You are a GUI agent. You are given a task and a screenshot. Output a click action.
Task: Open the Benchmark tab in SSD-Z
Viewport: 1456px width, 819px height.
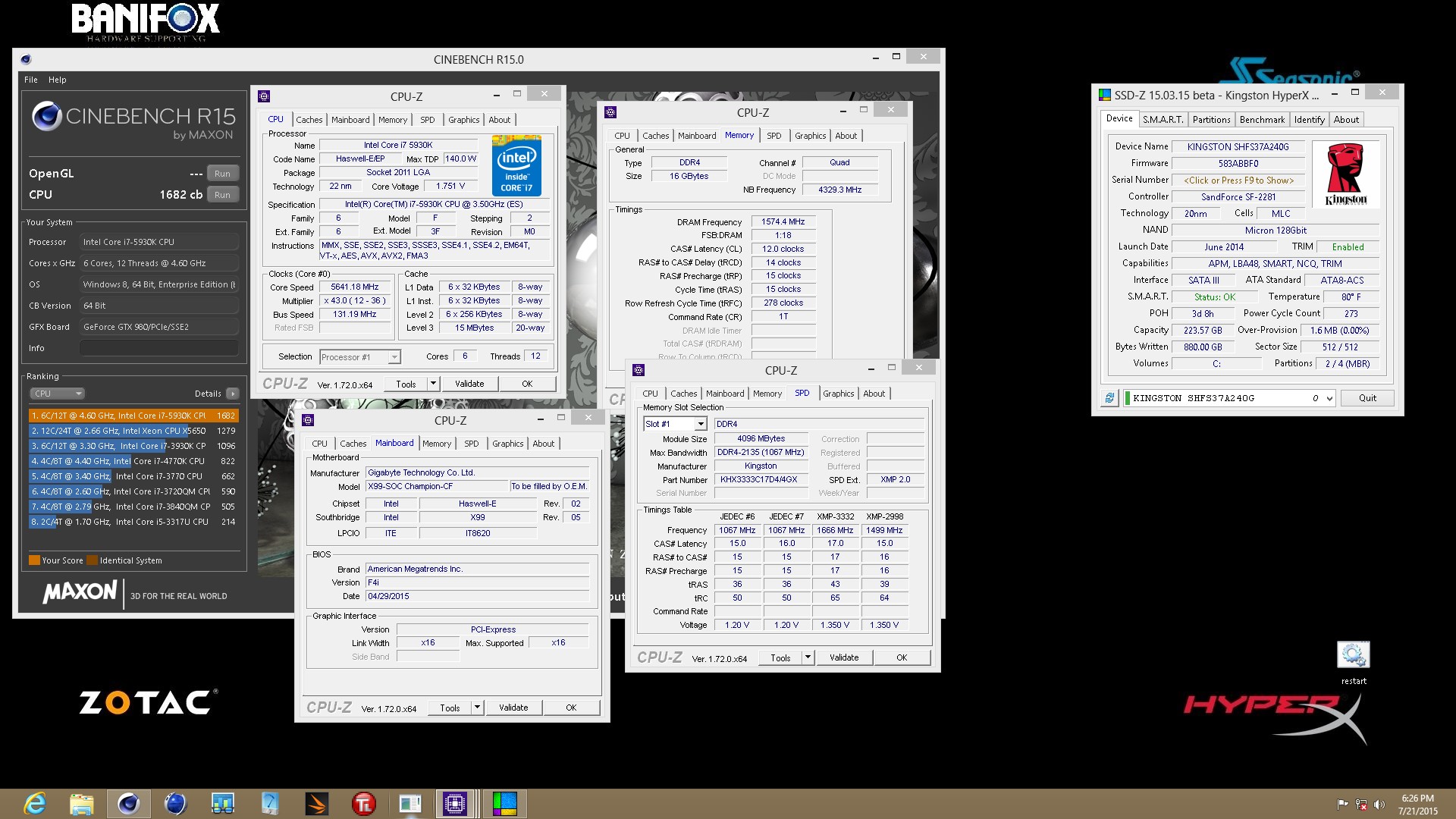(x=1262, y=120)
